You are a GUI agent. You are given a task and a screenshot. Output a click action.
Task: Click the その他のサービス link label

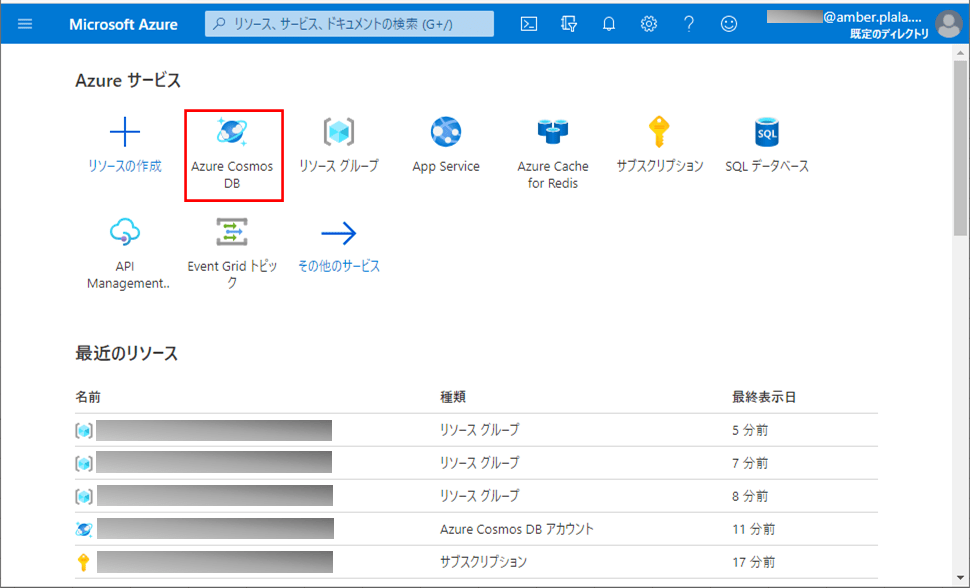click(339, 266)
